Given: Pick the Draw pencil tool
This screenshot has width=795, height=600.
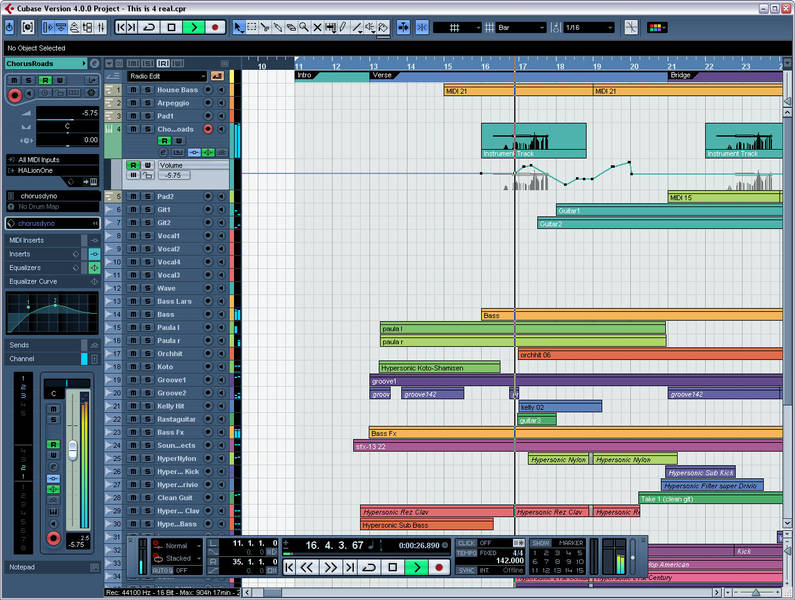Looking at the screenshot, I should (344, 27).
